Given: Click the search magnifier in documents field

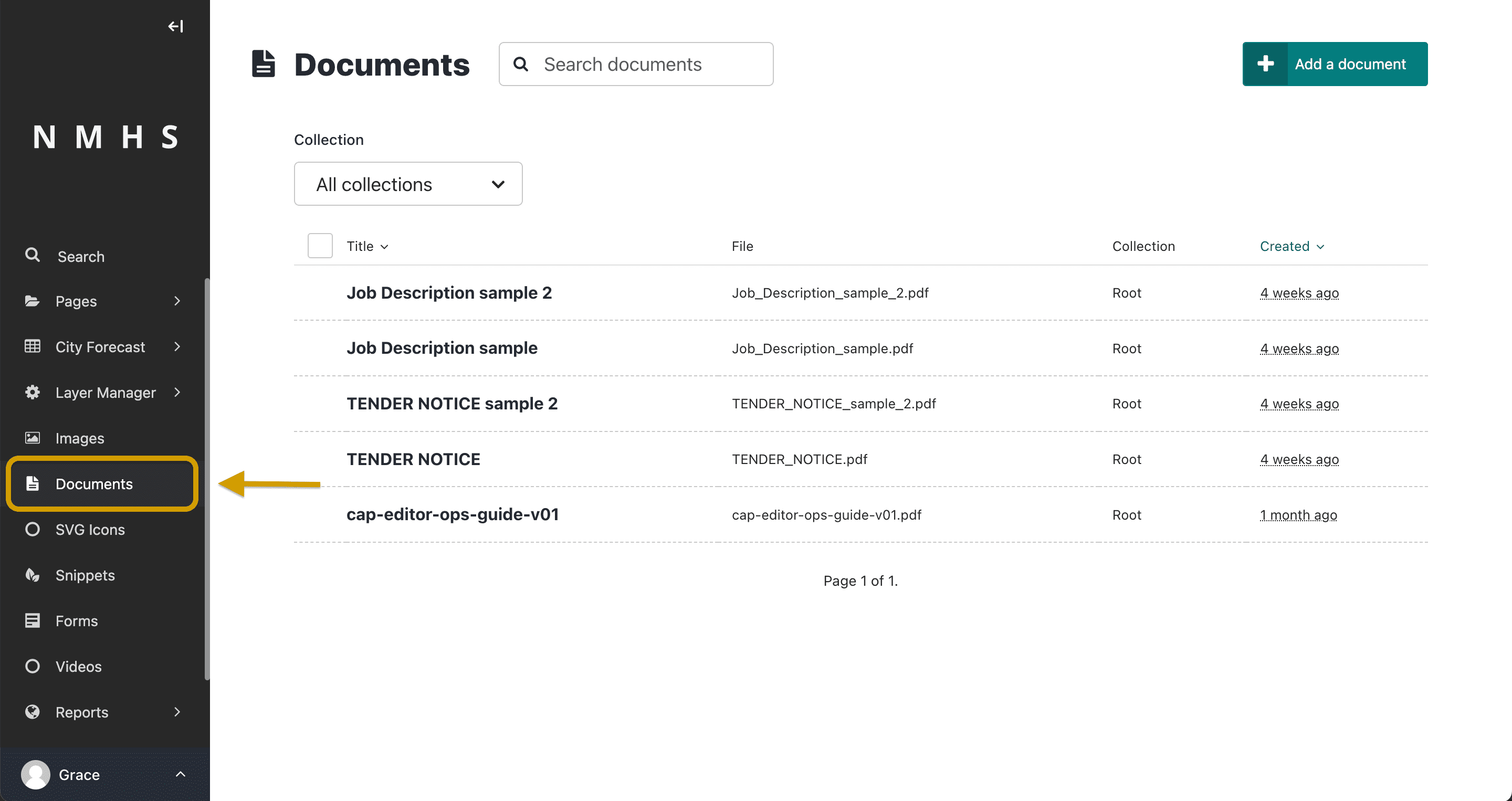Looking at the screenshot, I should point(521,64).
